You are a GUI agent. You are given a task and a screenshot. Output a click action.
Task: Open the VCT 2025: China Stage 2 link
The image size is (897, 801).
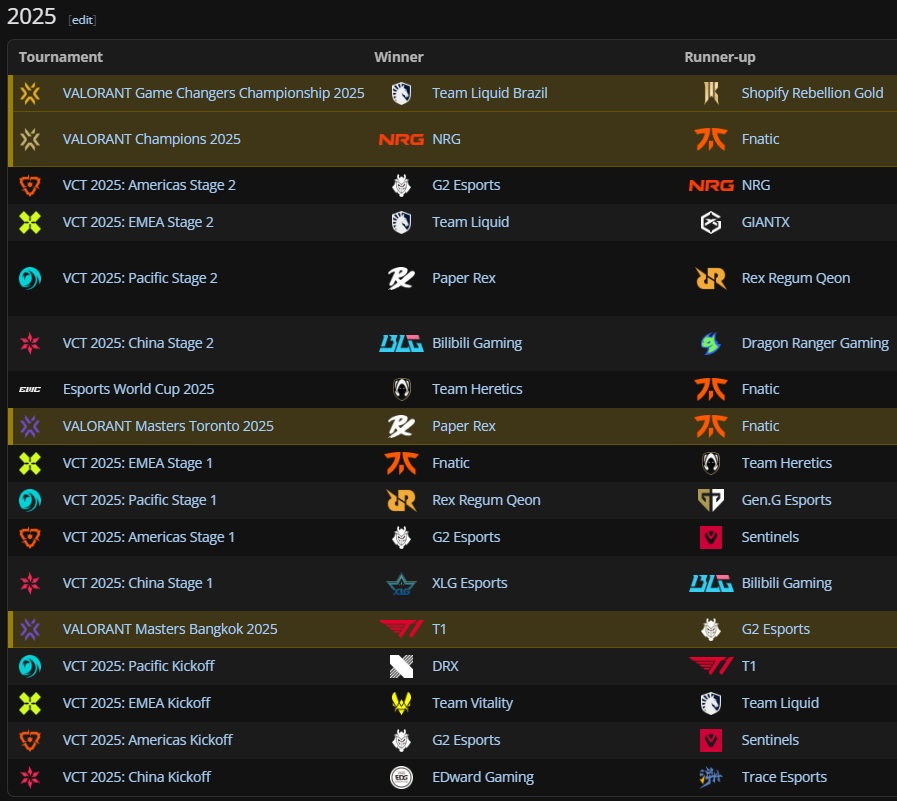click(138, 343)
